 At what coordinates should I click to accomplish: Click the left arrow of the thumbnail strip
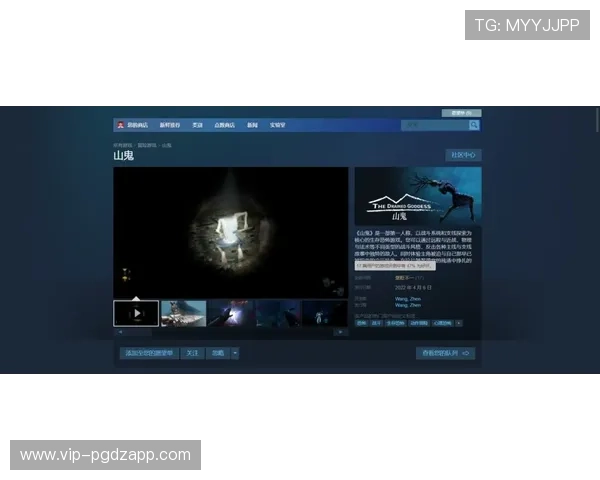click(120, 332)
